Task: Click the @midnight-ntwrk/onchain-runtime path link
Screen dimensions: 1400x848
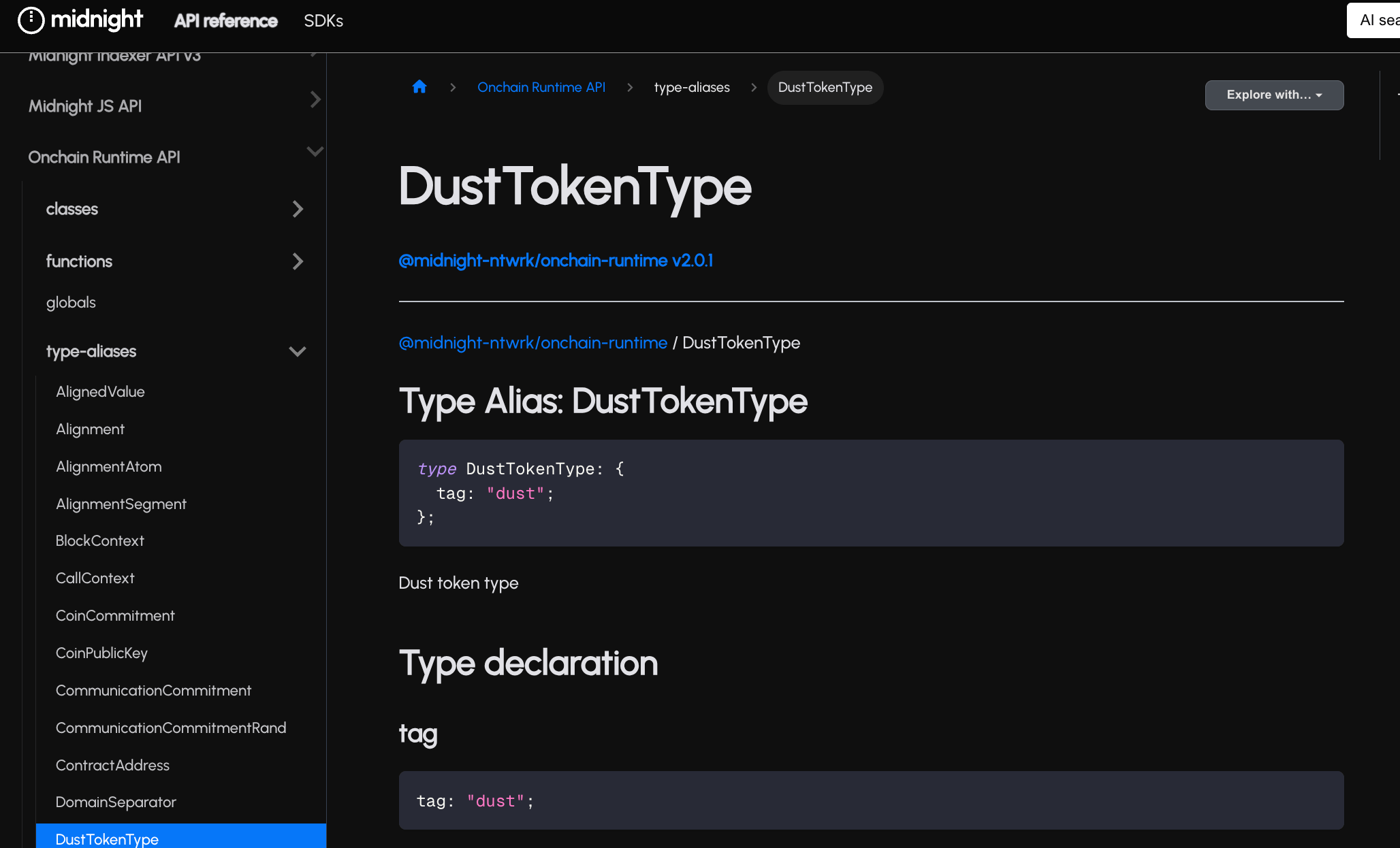Action: tap(532, 342)
